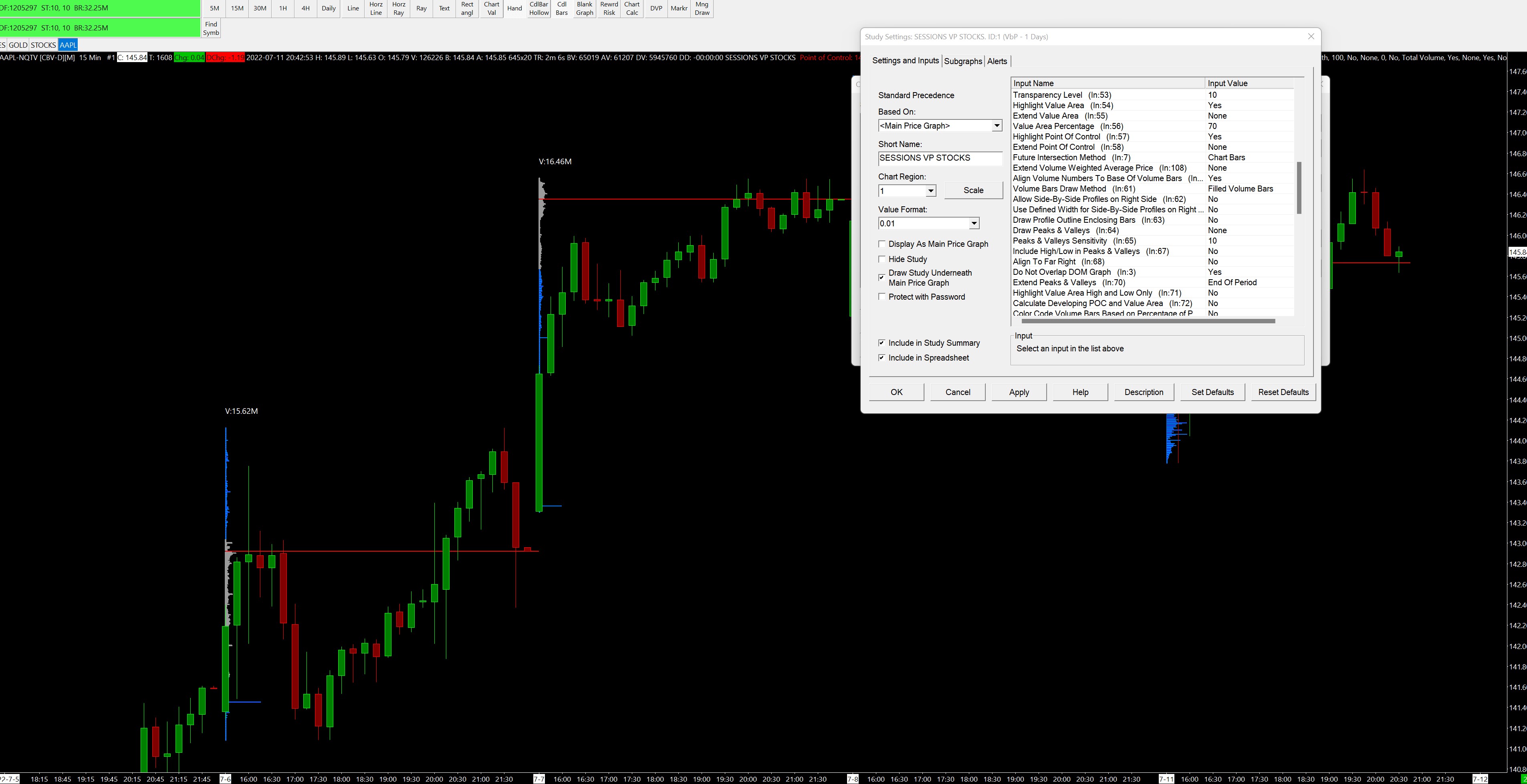The height and width of the screenshot is (784, 1527).
Task: Switch to the Hand tool
Action: click(514, 8)
